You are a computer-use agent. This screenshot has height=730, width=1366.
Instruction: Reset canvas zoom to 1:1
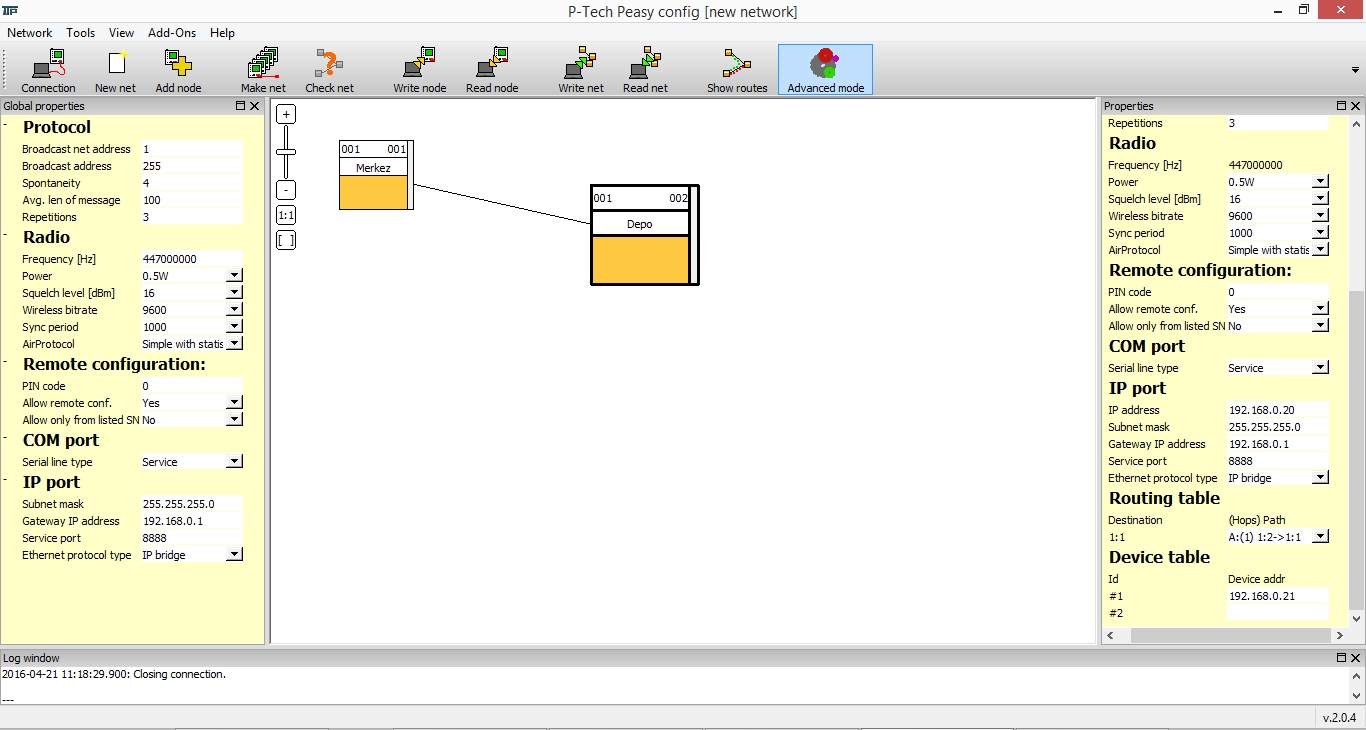286,215
